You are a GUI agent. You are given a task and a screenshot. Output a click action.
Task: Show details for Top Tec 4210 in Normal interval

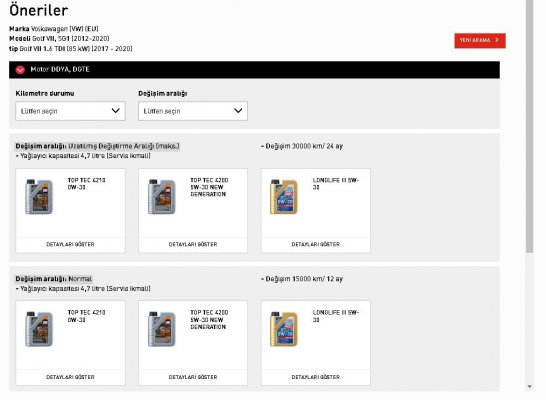(x=70, y=377)
